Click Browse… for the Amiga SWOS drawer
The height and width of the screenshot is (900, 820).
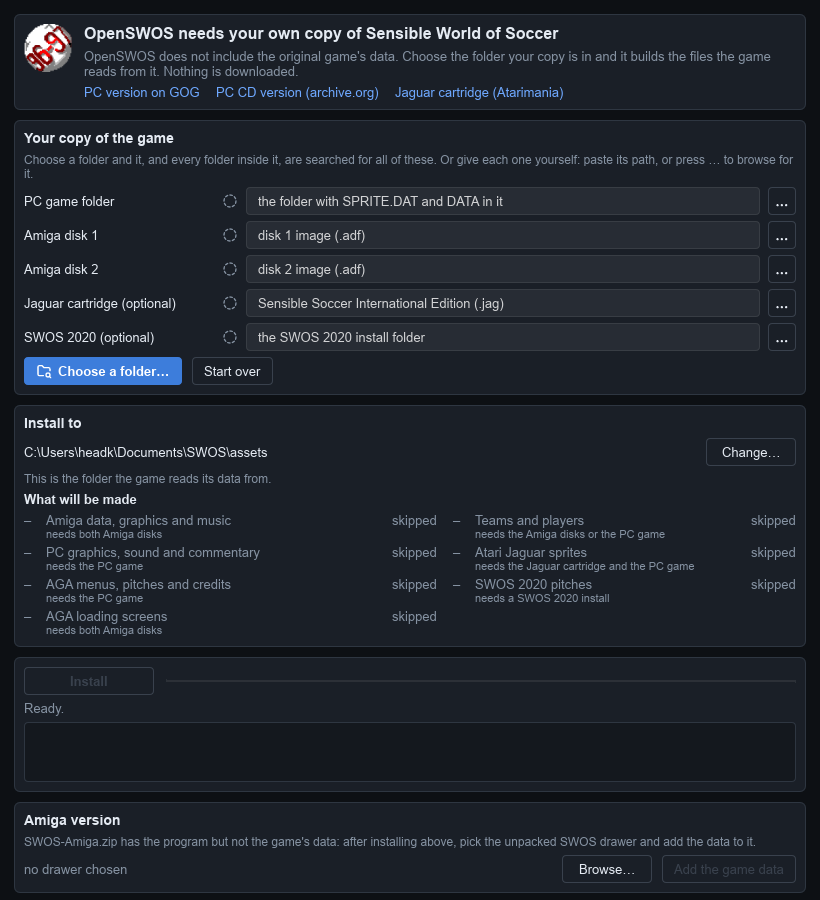pos(607,870)
